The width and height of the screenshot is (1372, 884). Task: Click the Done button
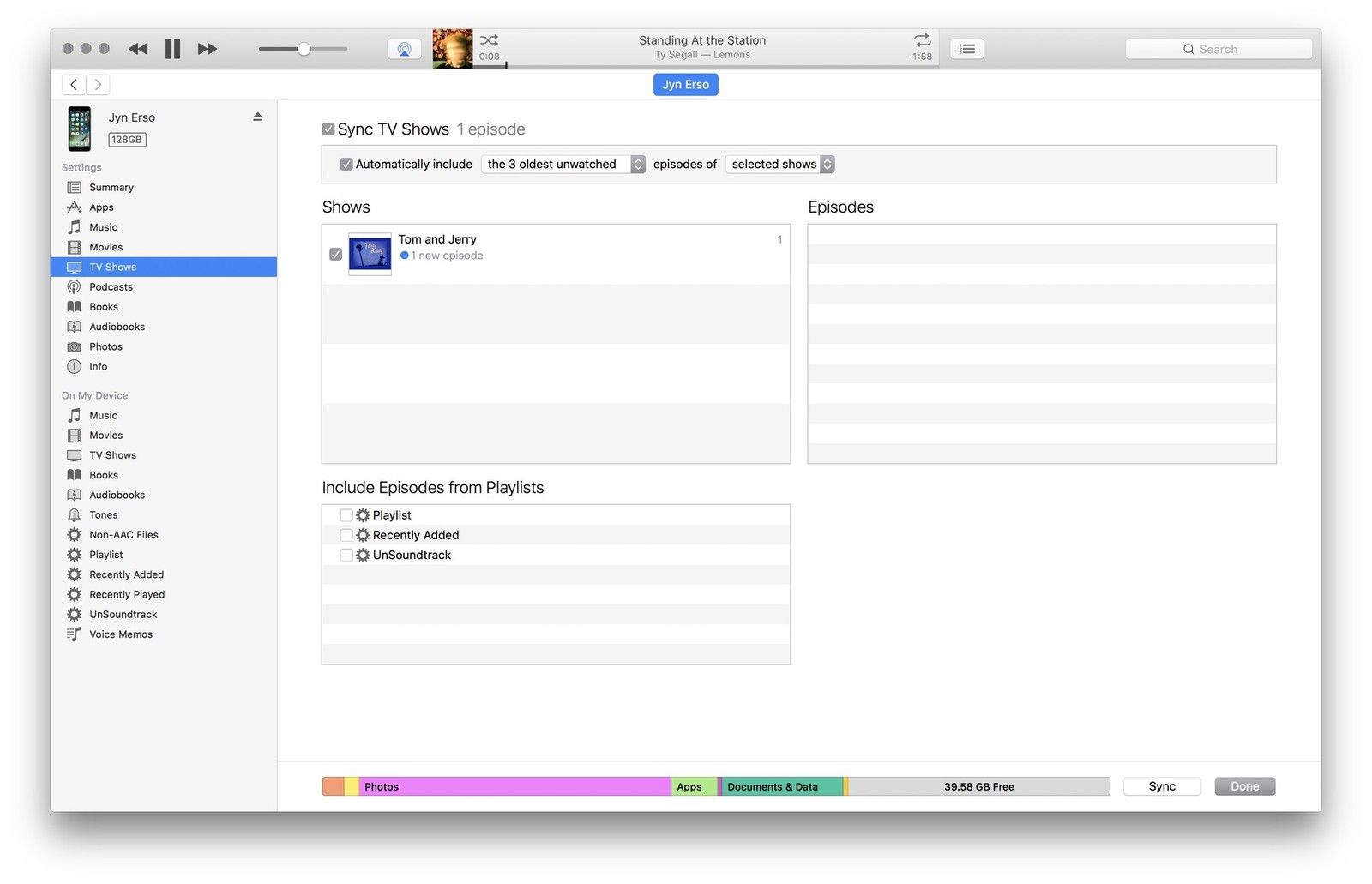1244,786
